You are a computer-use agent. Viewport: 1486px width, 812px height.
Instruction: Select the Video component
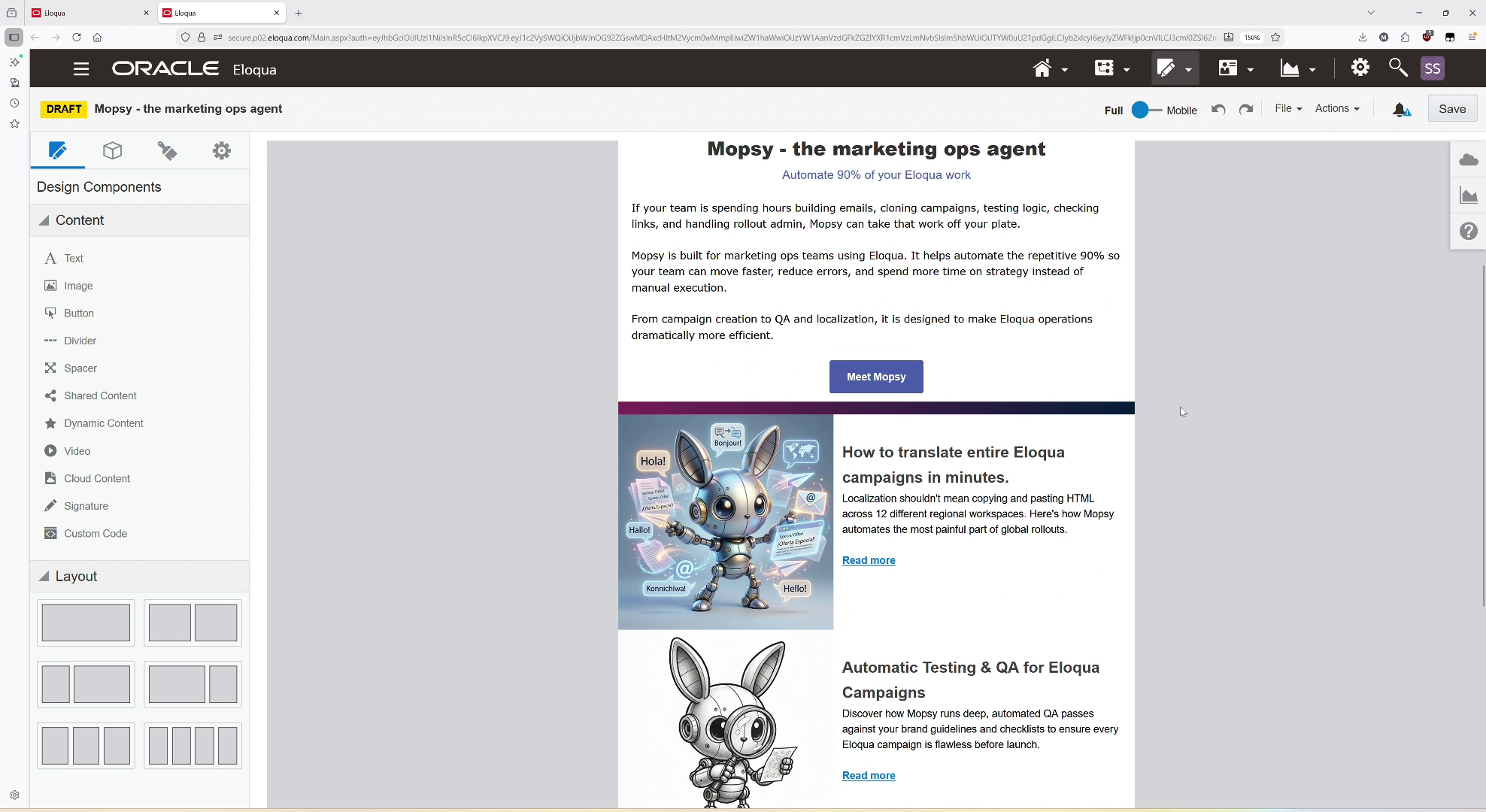68,451
